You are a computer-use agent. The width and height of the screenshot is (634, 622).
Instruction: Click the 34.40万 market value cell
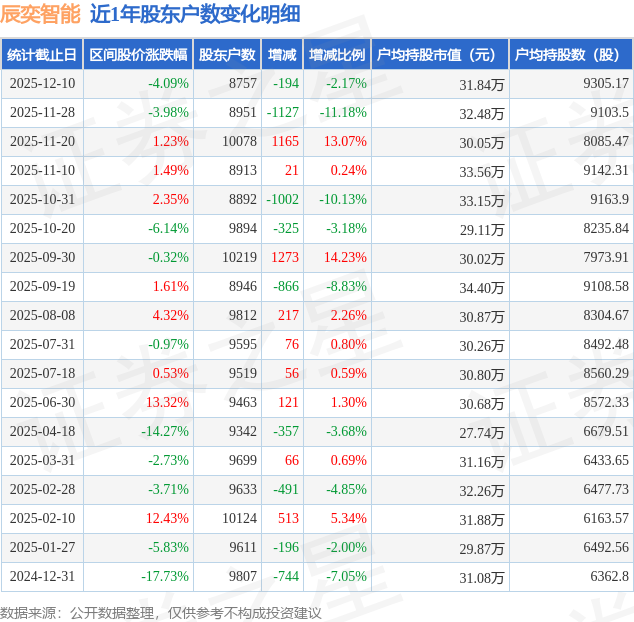(x=482, y=288)
